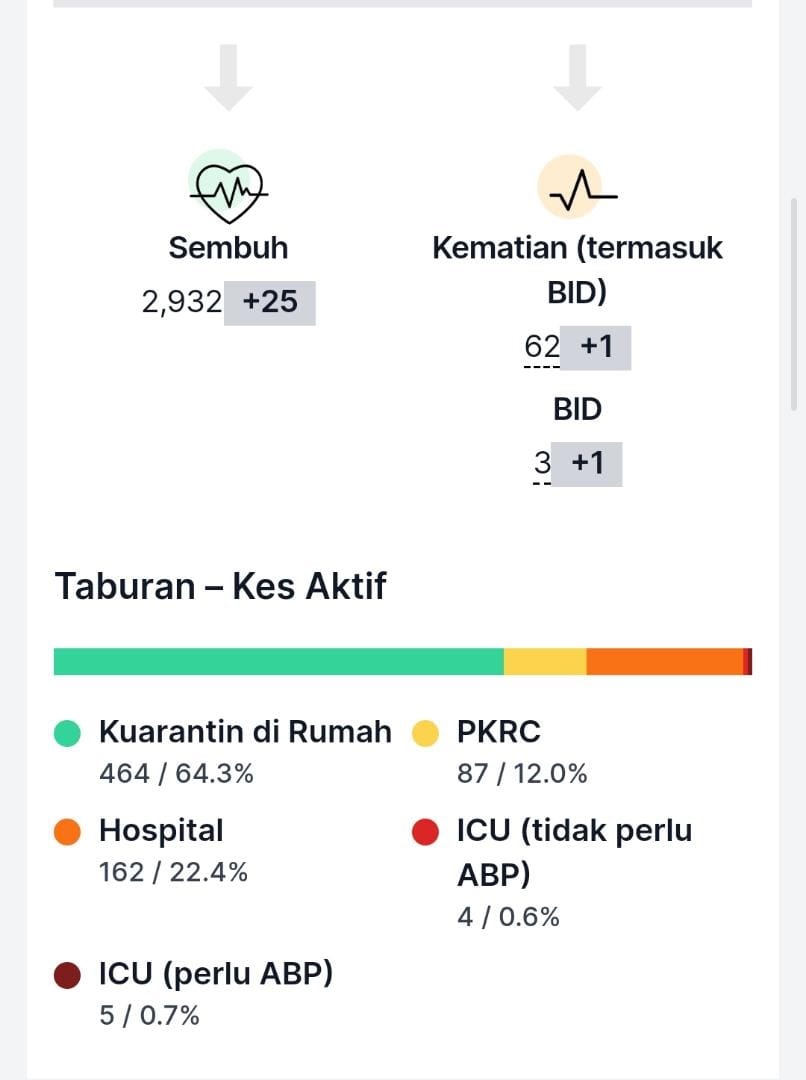
Task: Click the page scrollbar on right edge
Action: click(794, 304)
